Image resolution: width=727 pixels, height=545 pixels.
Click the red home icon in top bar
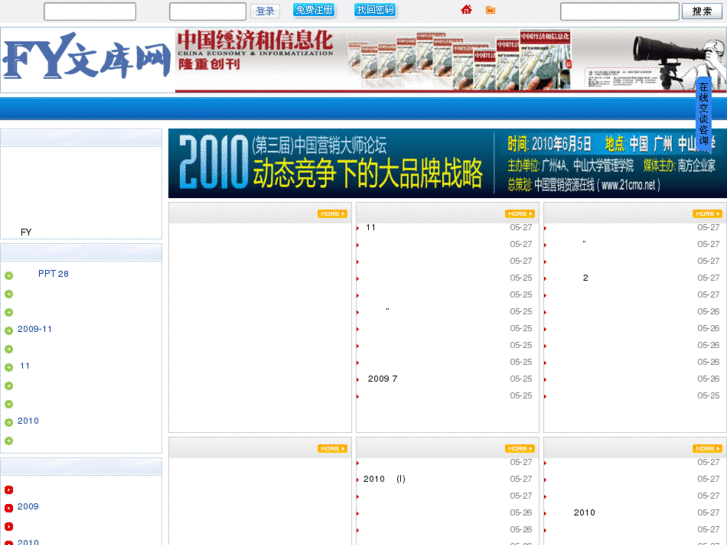point(466,9)
